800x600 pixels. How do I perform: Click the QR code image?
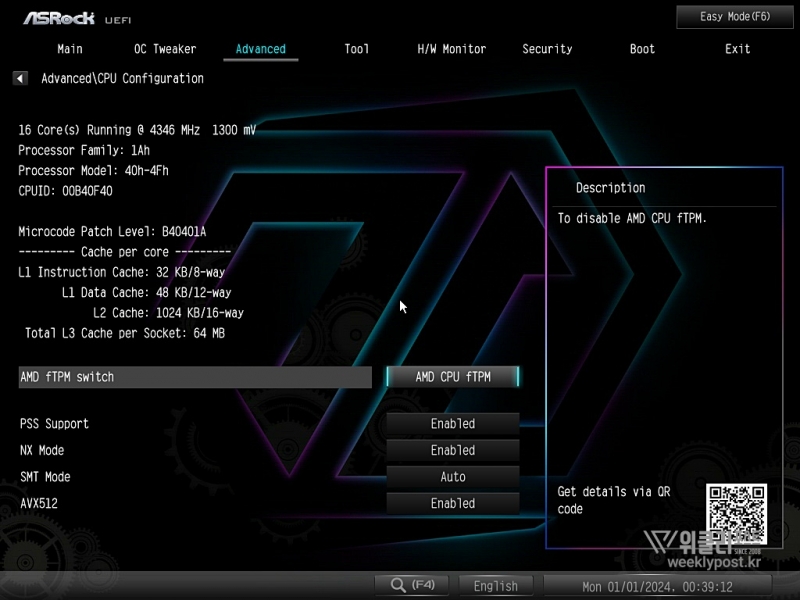point(736,513)
